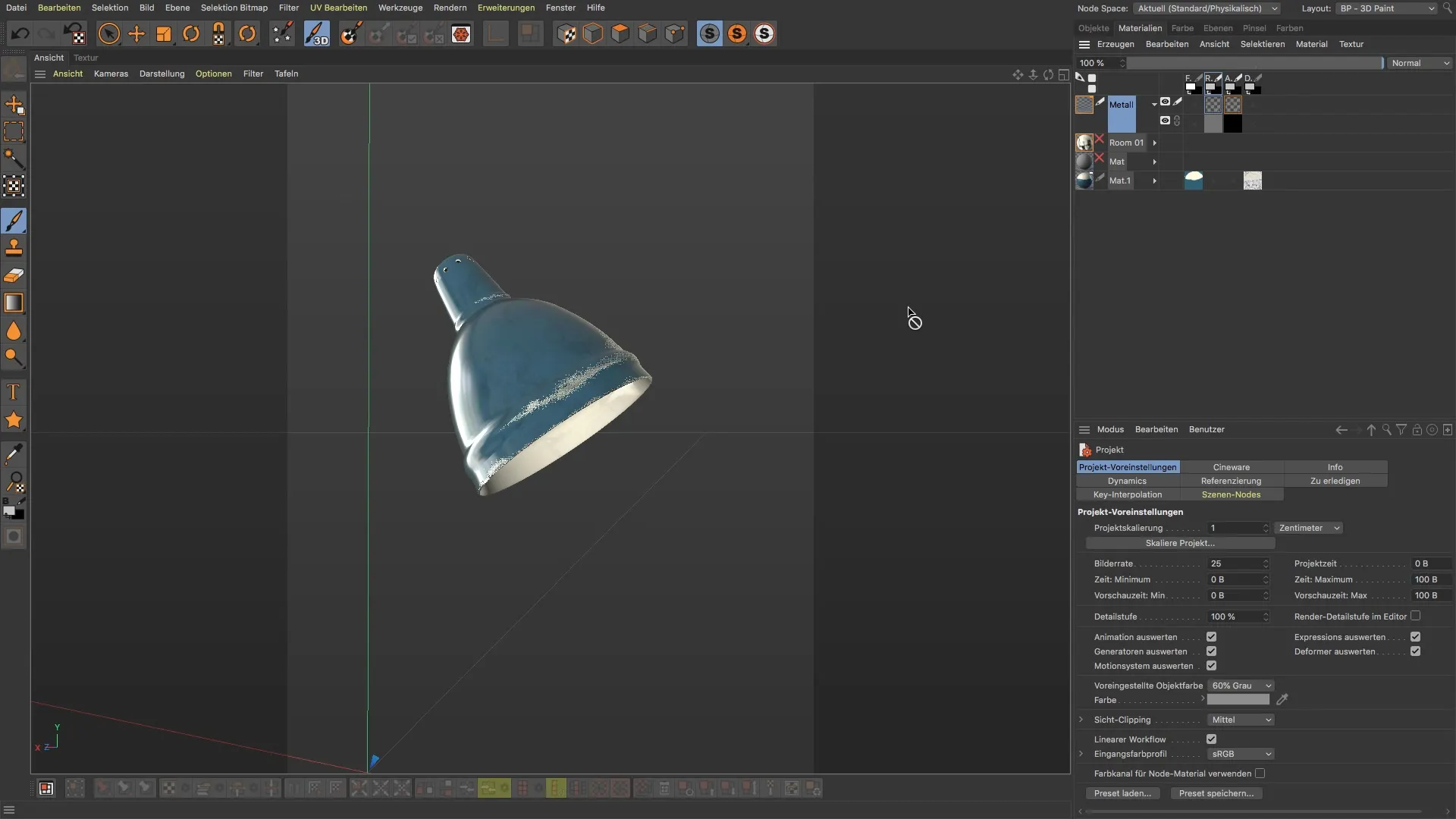This screenshot has height=819, width=1456.
Task: Click the Bilderrate value field showing 25
Action: click(x=1238, y=563)
